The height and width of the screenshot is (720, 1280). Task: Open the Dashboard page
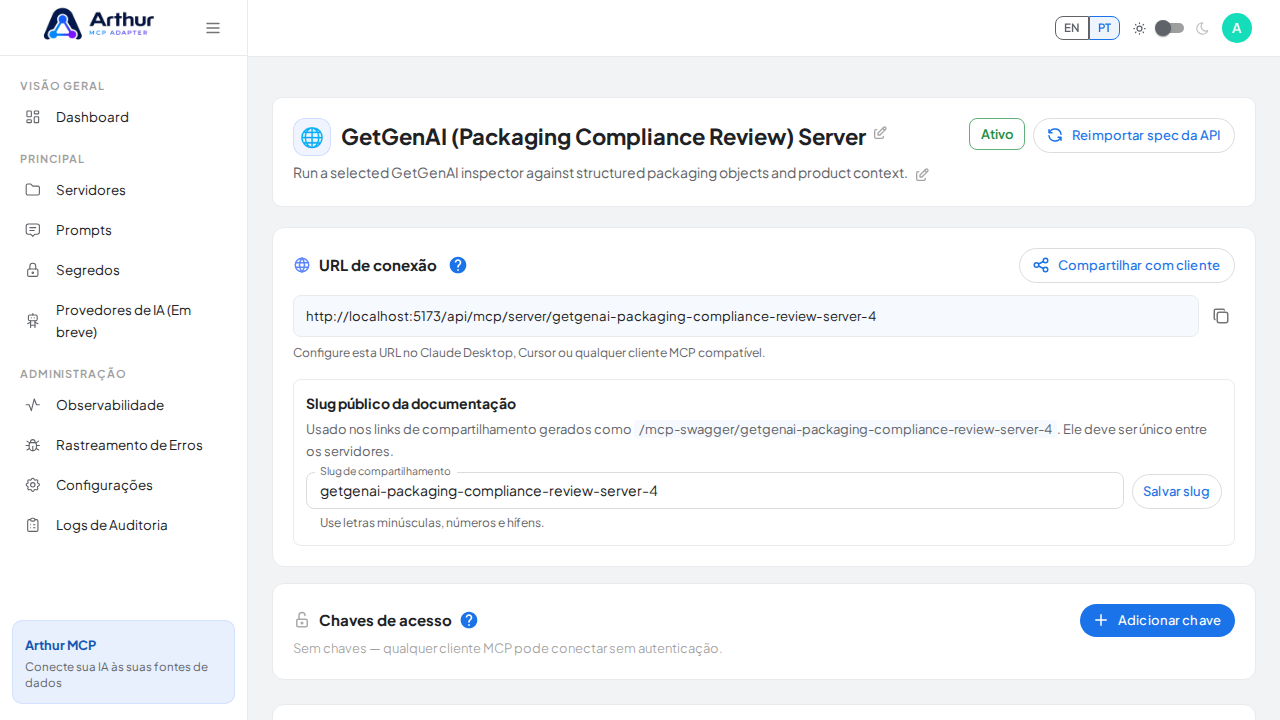(123, 117)
